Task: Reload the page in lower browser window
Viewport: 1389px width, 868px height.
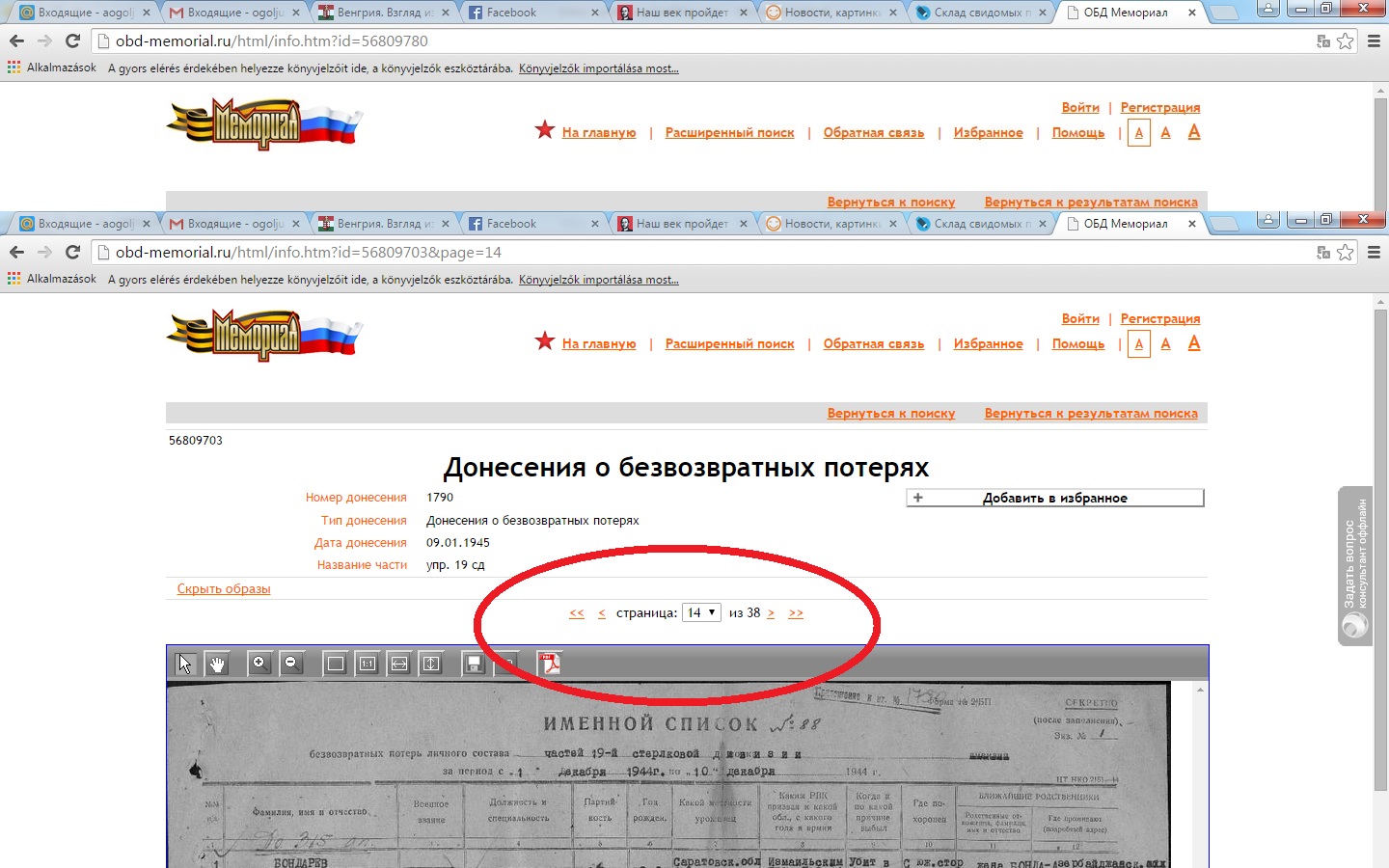Action: click(x=72, y=252)
